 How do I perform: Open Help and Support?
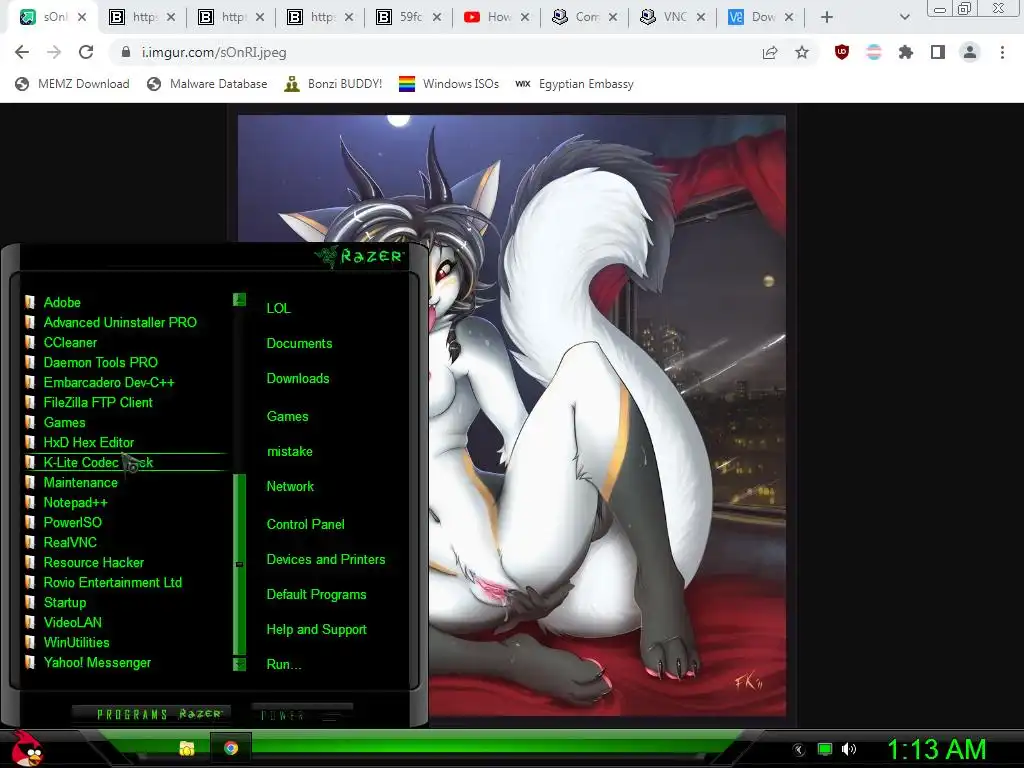pos(317,630)
